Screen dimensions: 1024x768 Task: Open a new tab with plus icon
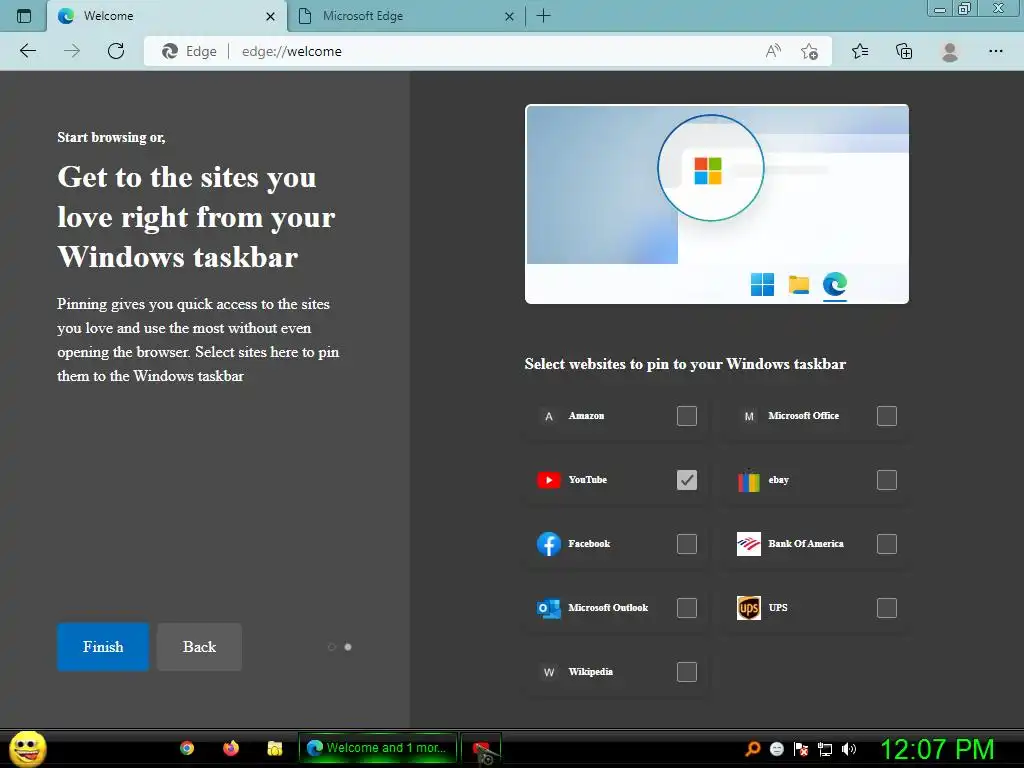point(543,16)
